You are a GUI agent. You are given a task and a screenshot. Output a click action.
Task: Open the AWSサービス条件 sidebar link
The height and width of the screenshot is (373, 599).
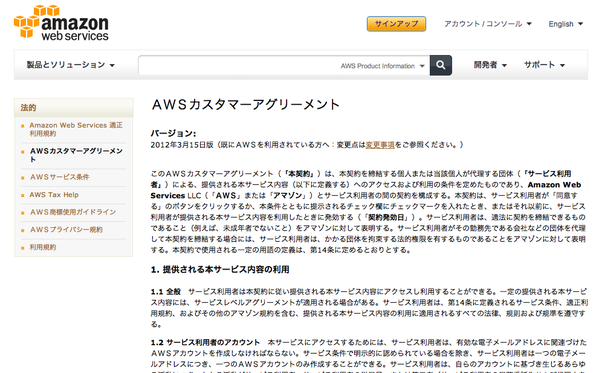tap(60, 177)
